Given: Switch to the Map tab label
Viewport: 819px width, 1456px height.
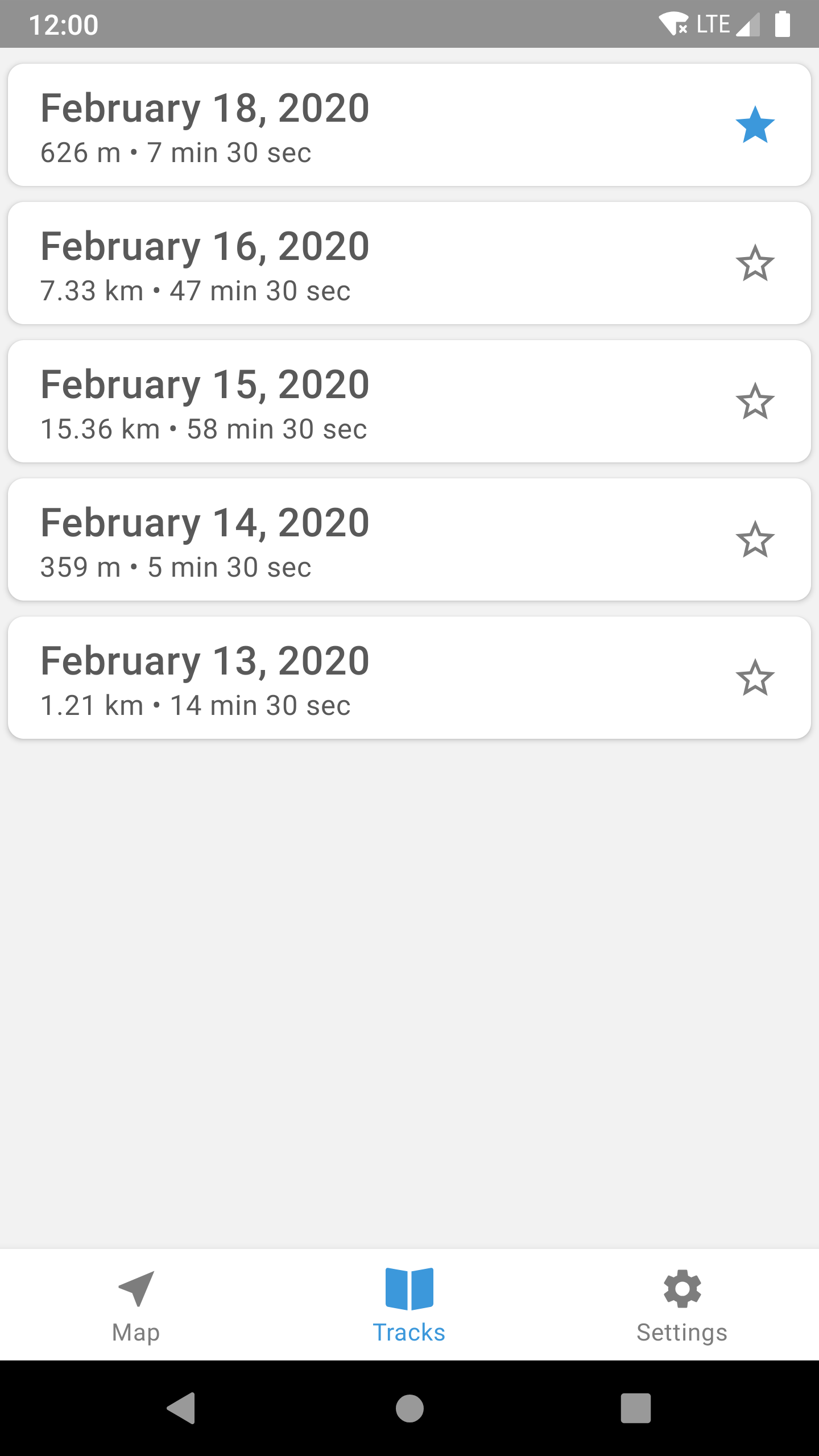Looking at the screenshot, I should (136, 1333).
